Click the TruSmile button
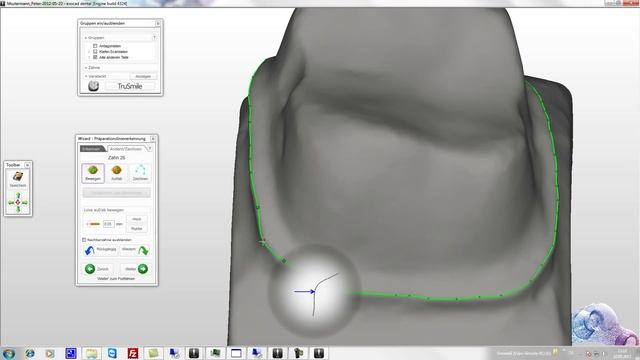This screenshot has height=360, width=640. click(130, 86)
